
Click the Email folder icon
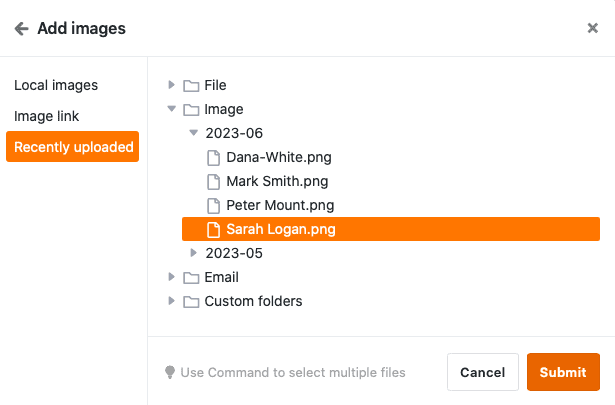[191, 278]
